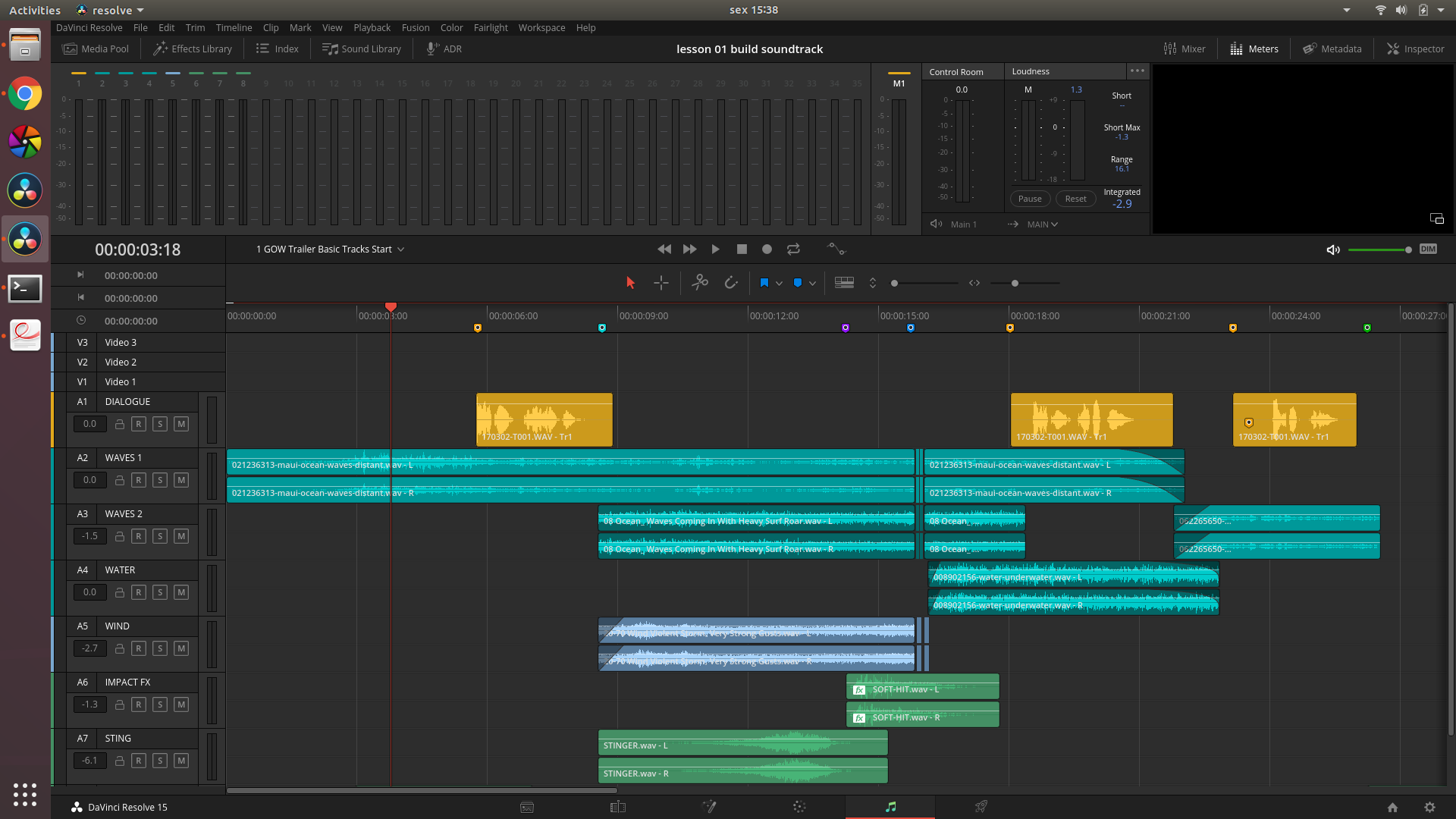The height and width of the screenshot is (819, 1456).
Task: Mute the WIND track
Action: pos(181,648)
